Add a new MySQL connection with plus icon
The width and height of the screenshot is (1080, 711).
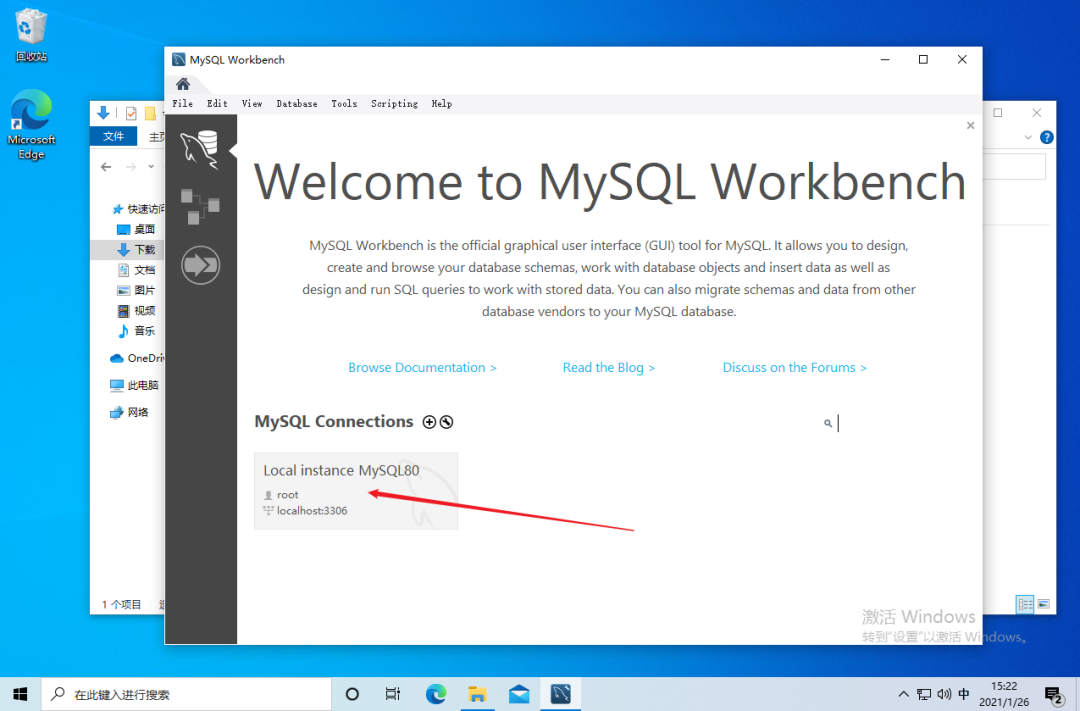pyautogui.click(x=429, y=422)
